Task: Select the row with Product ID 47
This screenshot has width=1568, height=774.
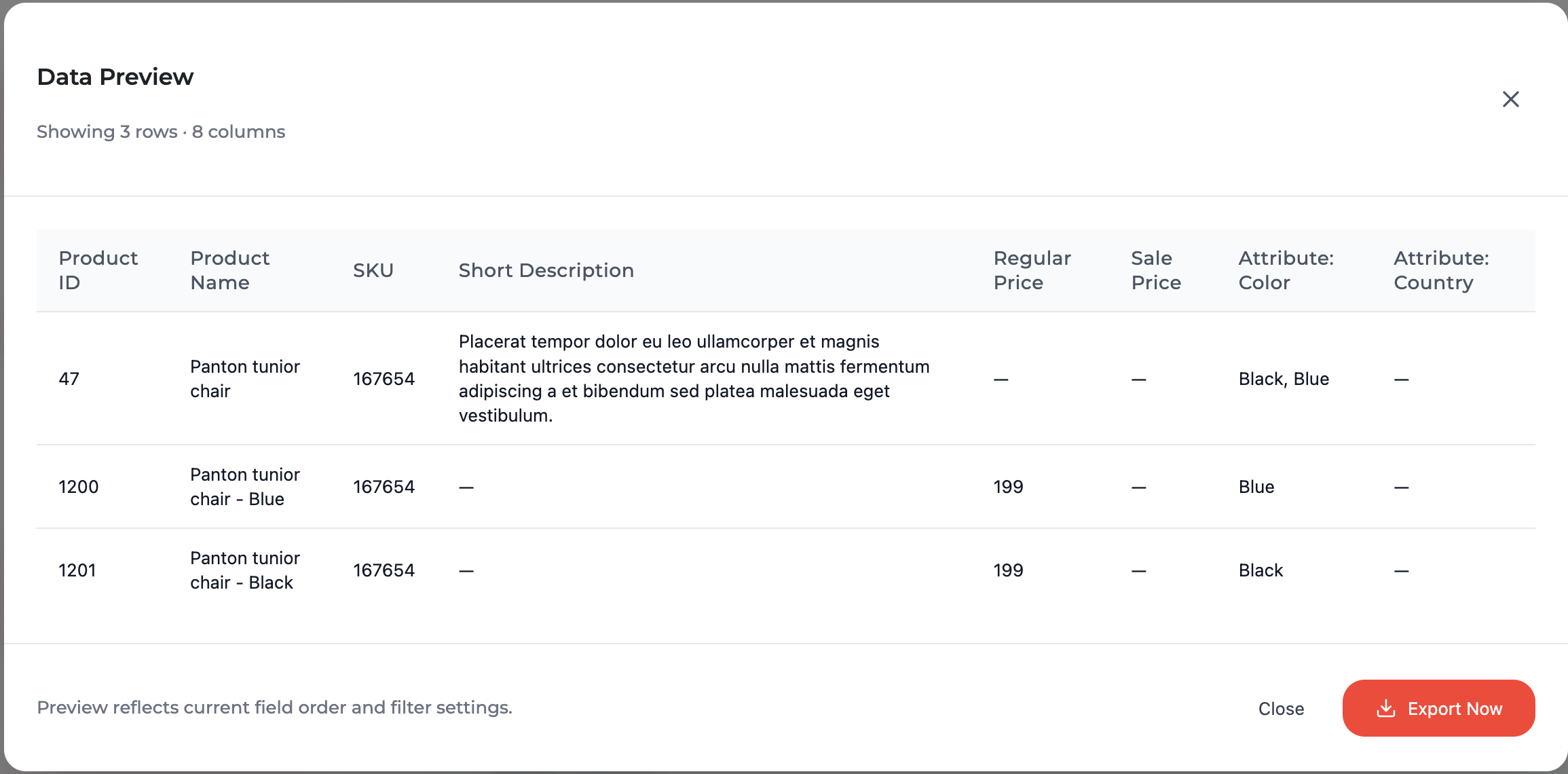Action: 69,379
